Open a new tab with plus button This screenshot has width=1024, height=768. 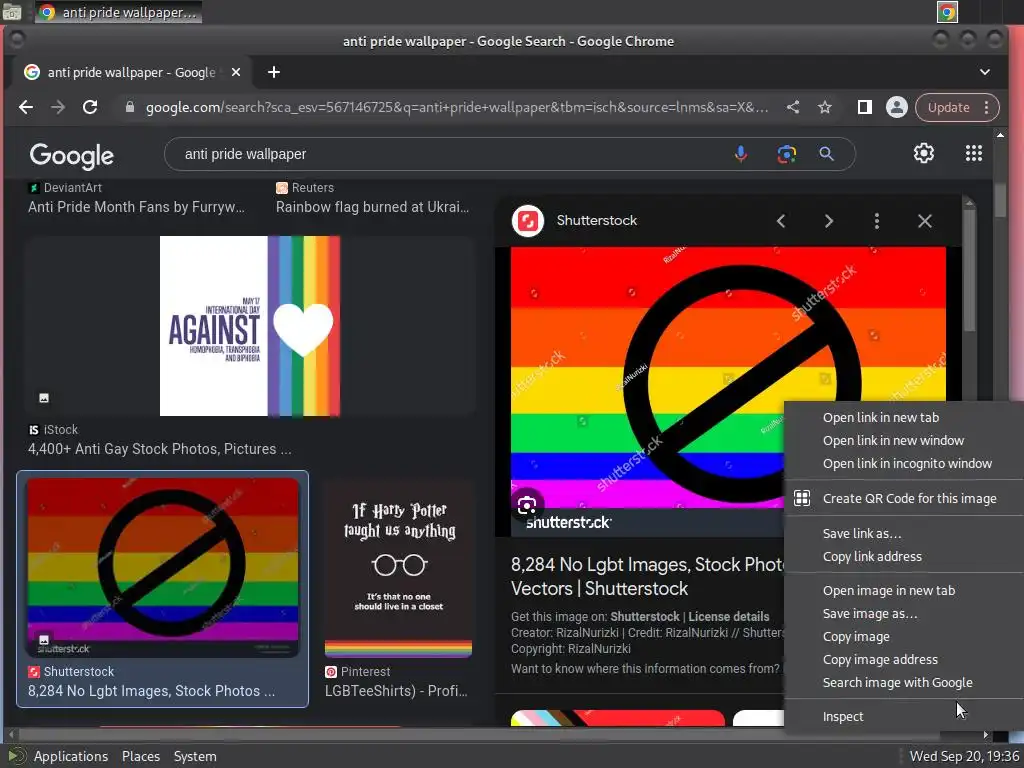[274, 72]
